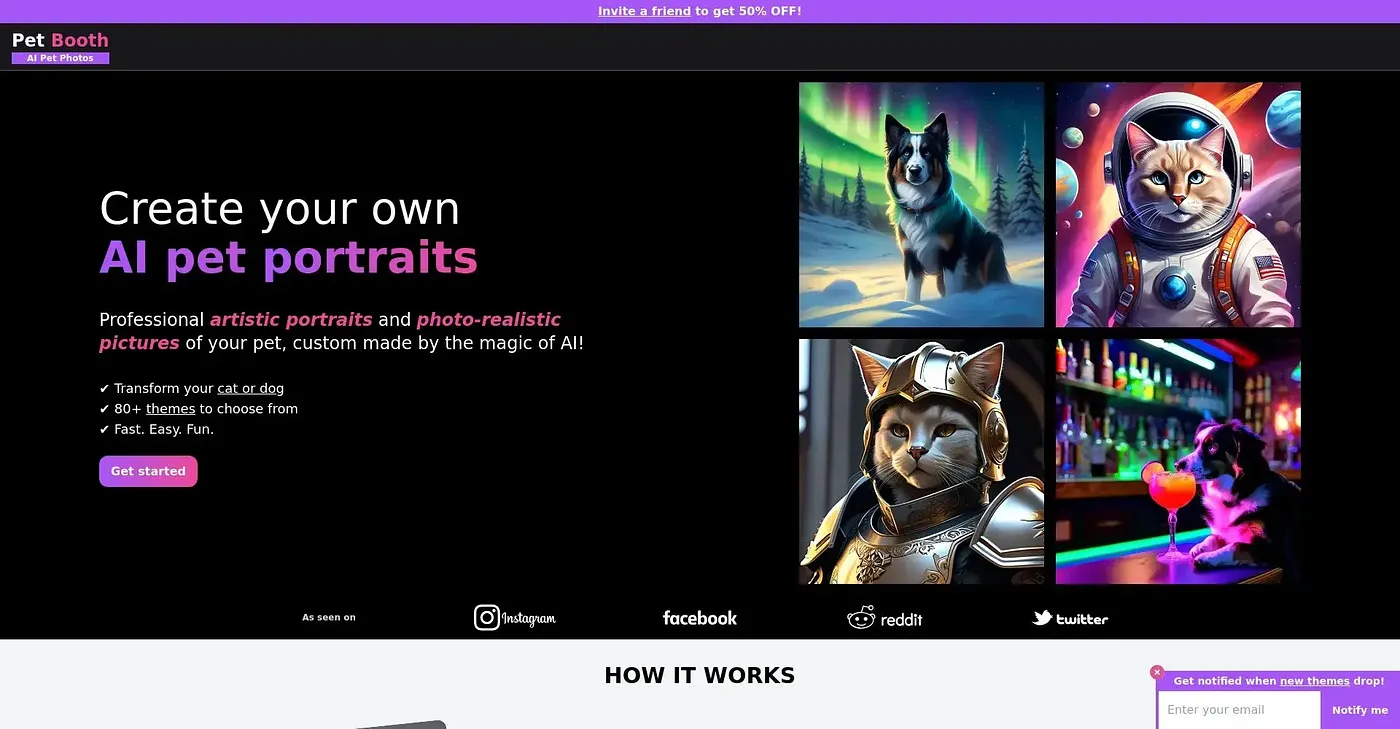Click the twitter logo

[x=1070, y=618]
